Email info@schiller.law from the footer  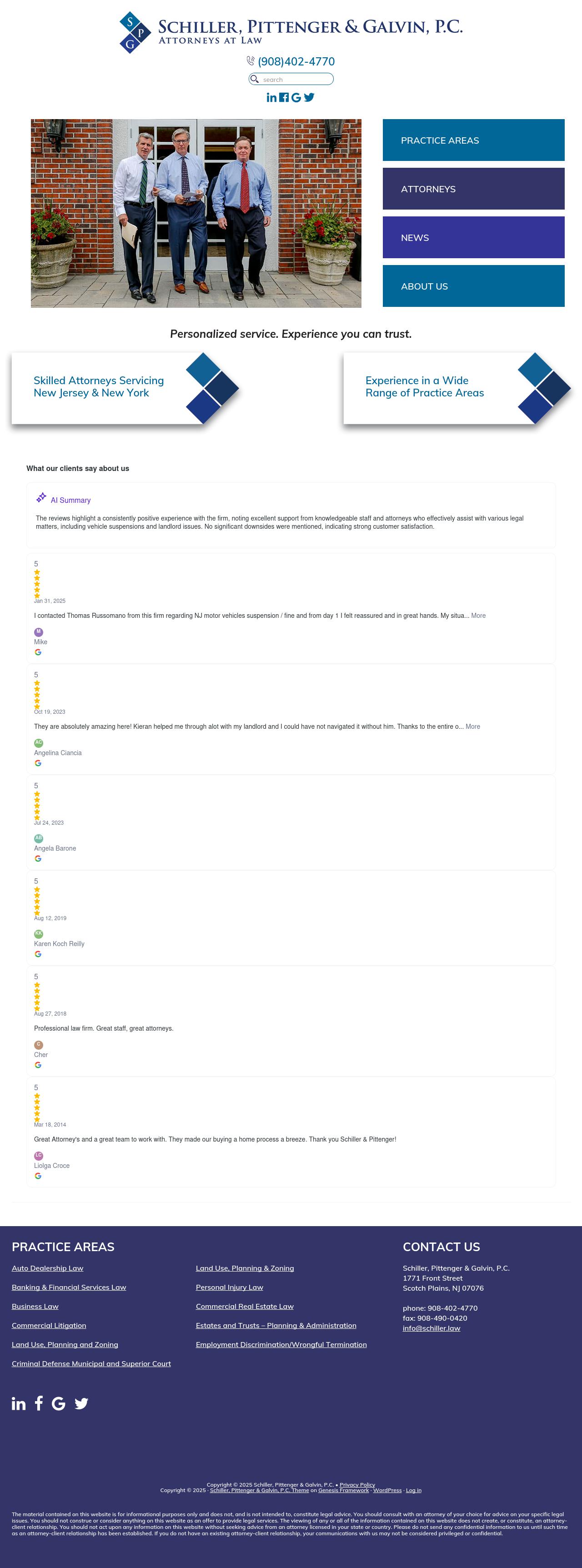(x=431, y=1328)
